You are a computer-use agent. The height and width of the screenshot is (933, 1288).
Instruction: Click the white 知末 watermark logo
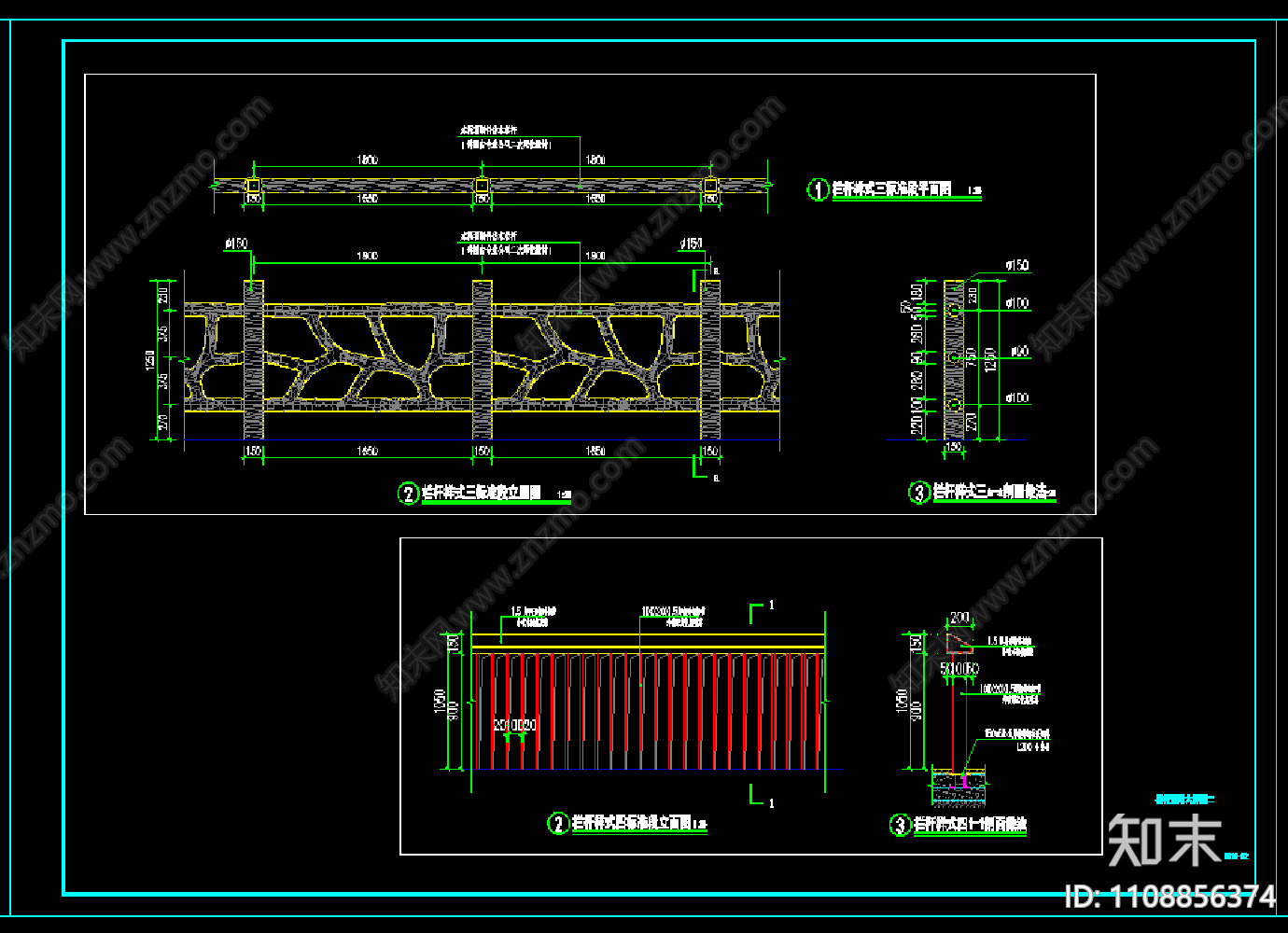pyautogui.click(x=1164, y=840)
